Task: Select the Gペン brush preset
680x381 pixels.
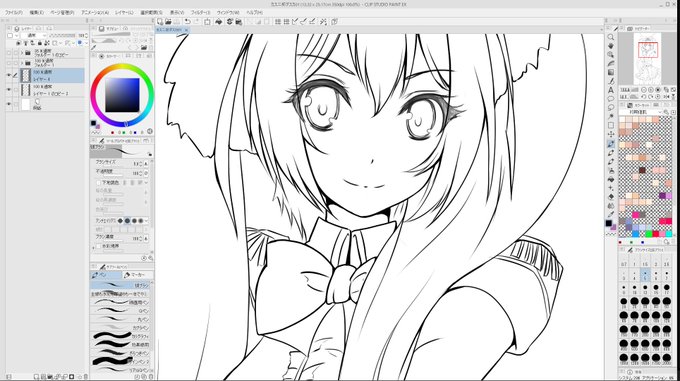Action: [121, 311]
